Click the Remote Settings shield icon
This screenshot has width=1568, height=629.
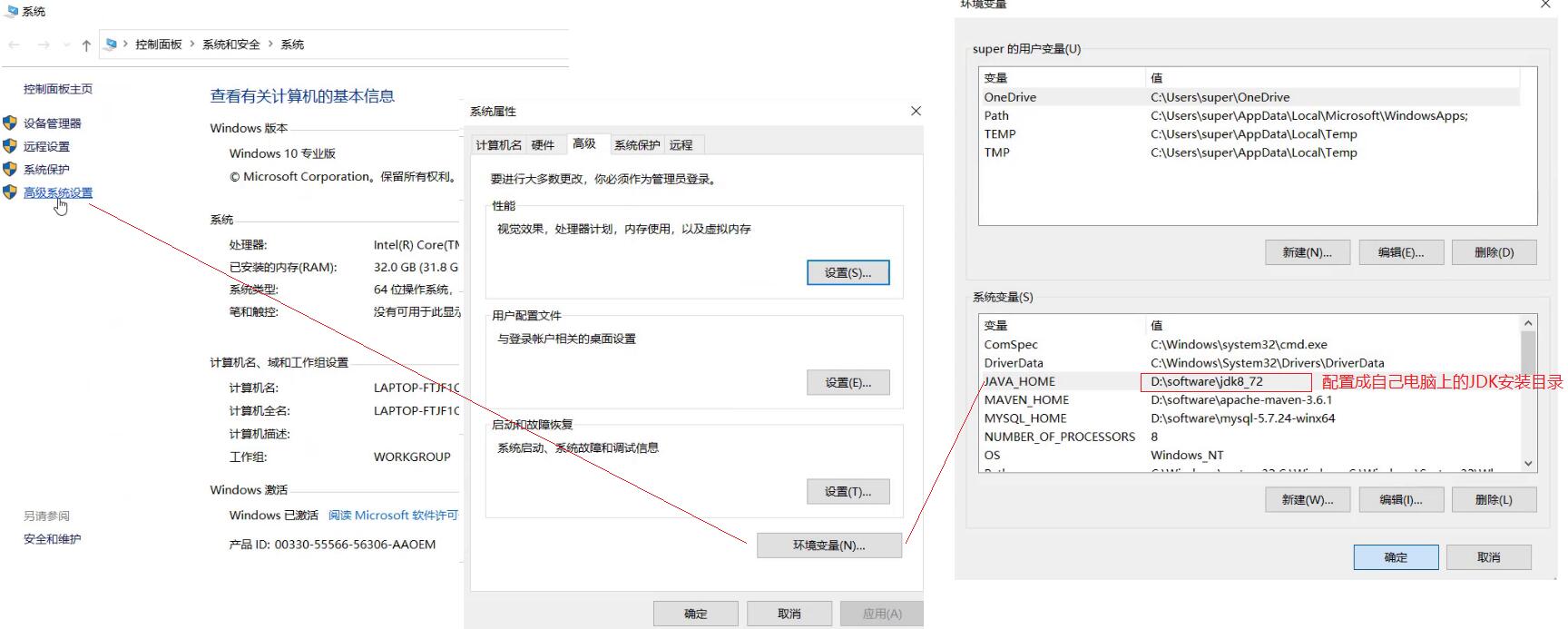click(x=10, y=145)
